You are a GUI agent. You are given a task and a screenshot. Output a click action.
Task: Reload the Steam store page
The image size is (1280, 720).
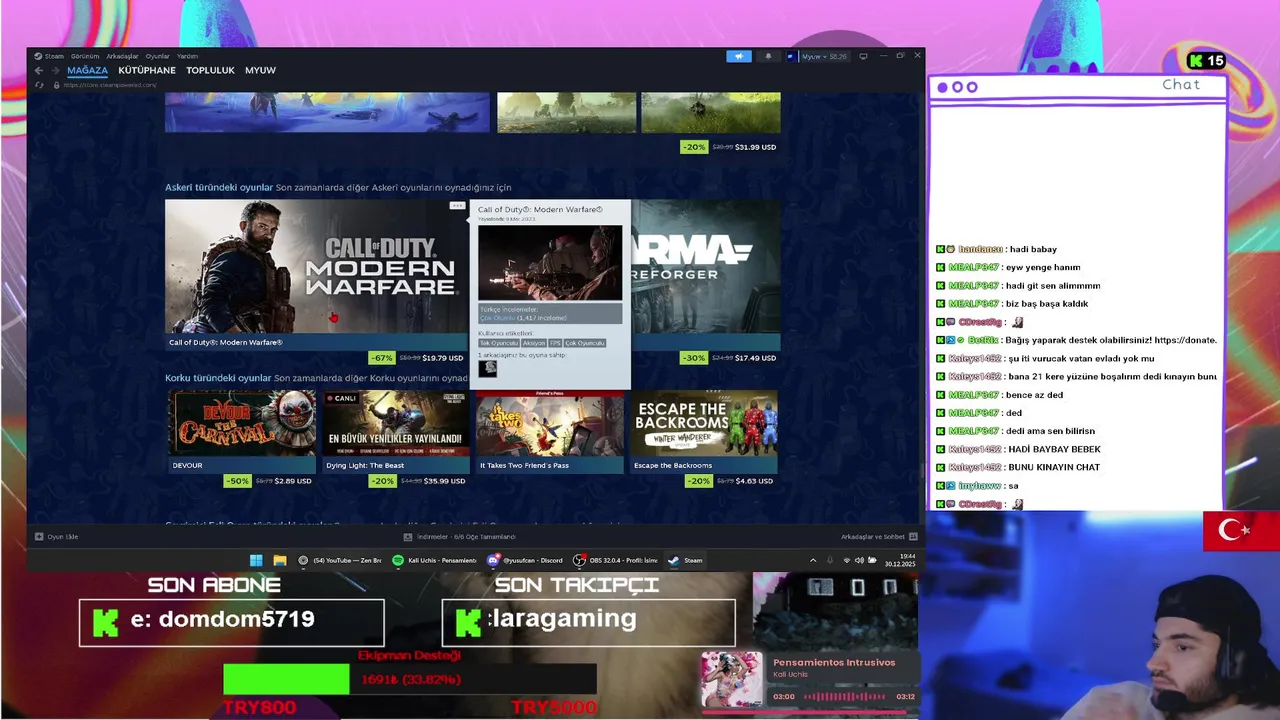click(39, 85)
